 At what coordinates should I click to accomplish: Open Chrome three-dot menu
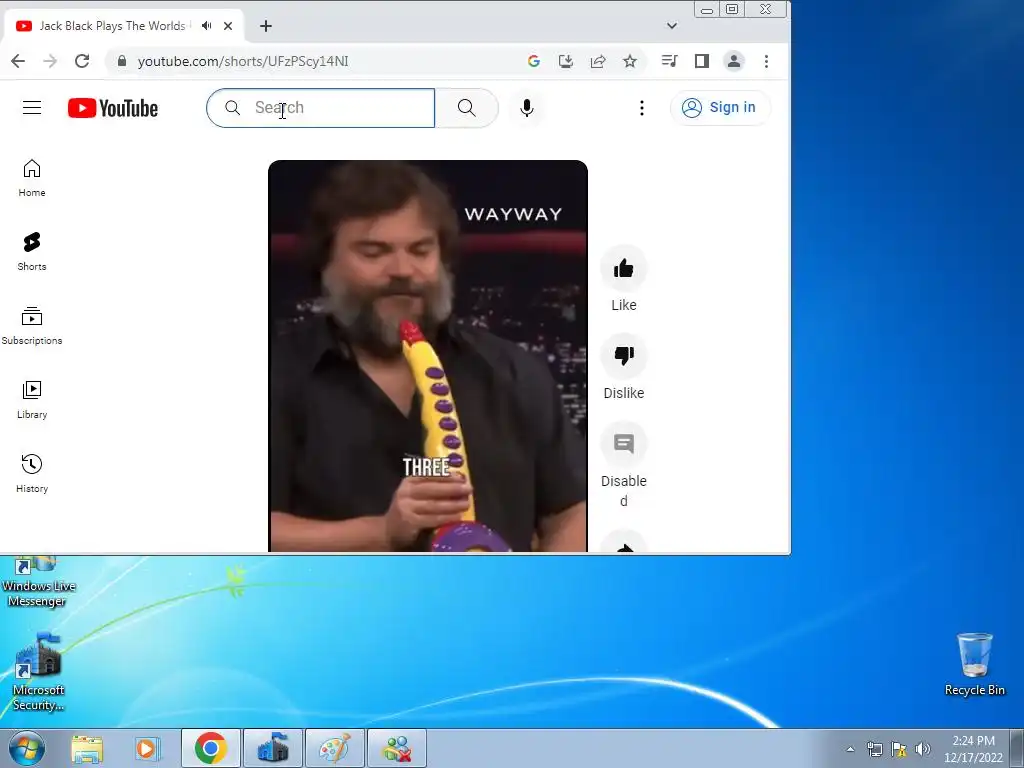(767, 61)
